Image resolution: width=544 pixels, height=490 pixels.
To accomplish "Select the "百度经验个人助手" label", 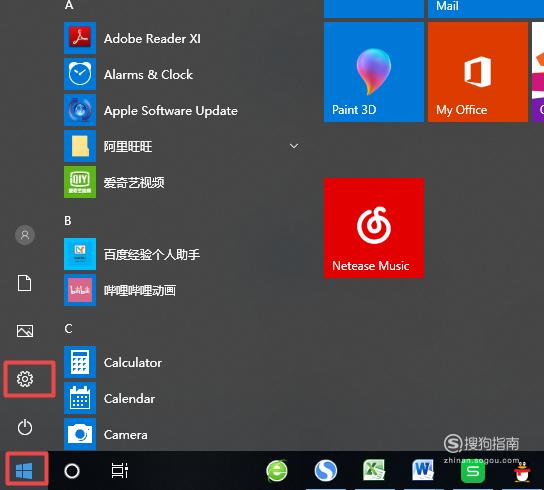I will pyautogui.click(x=152, y=255).
